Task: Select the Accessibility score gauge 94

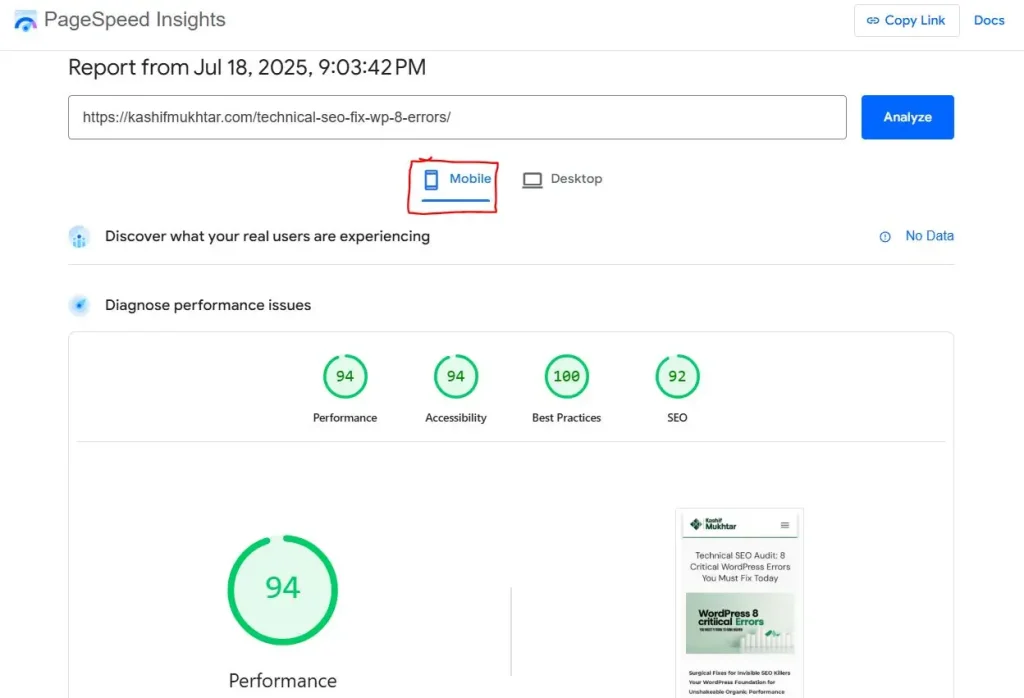Action: (x=456, y=376)
